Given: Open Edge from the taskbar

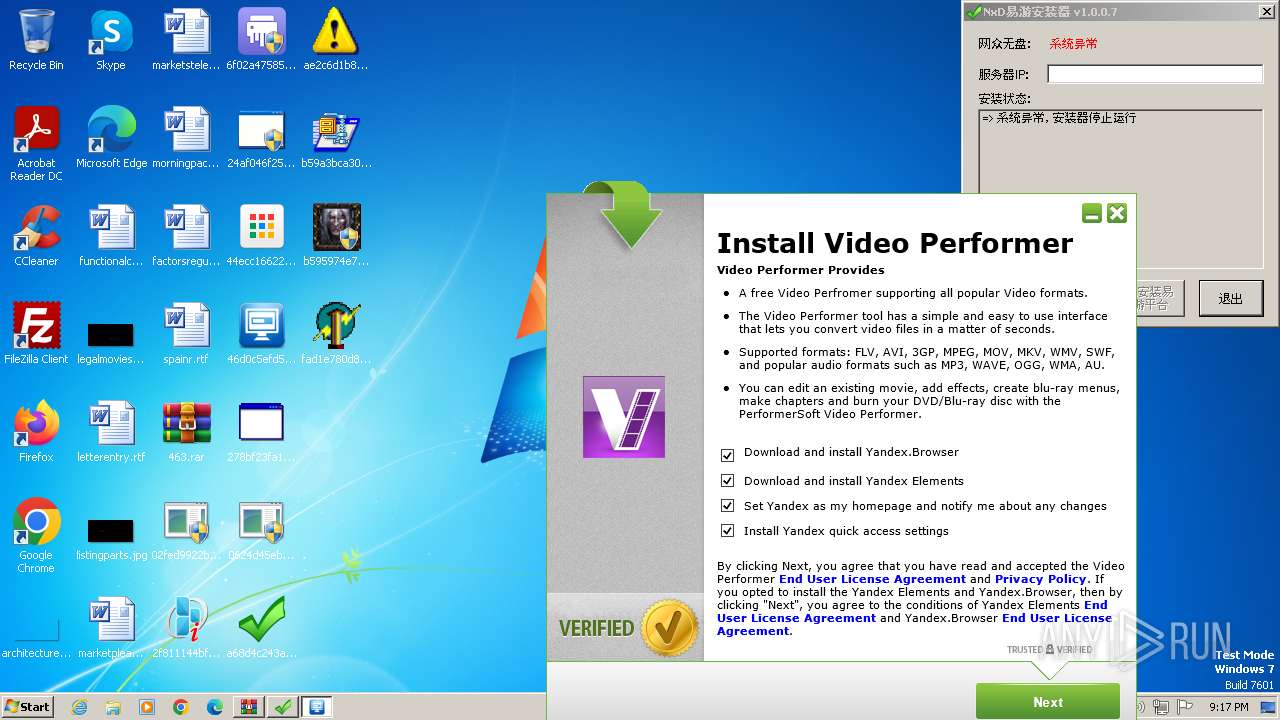Looking at the screenshot, I should coord(215,707).
